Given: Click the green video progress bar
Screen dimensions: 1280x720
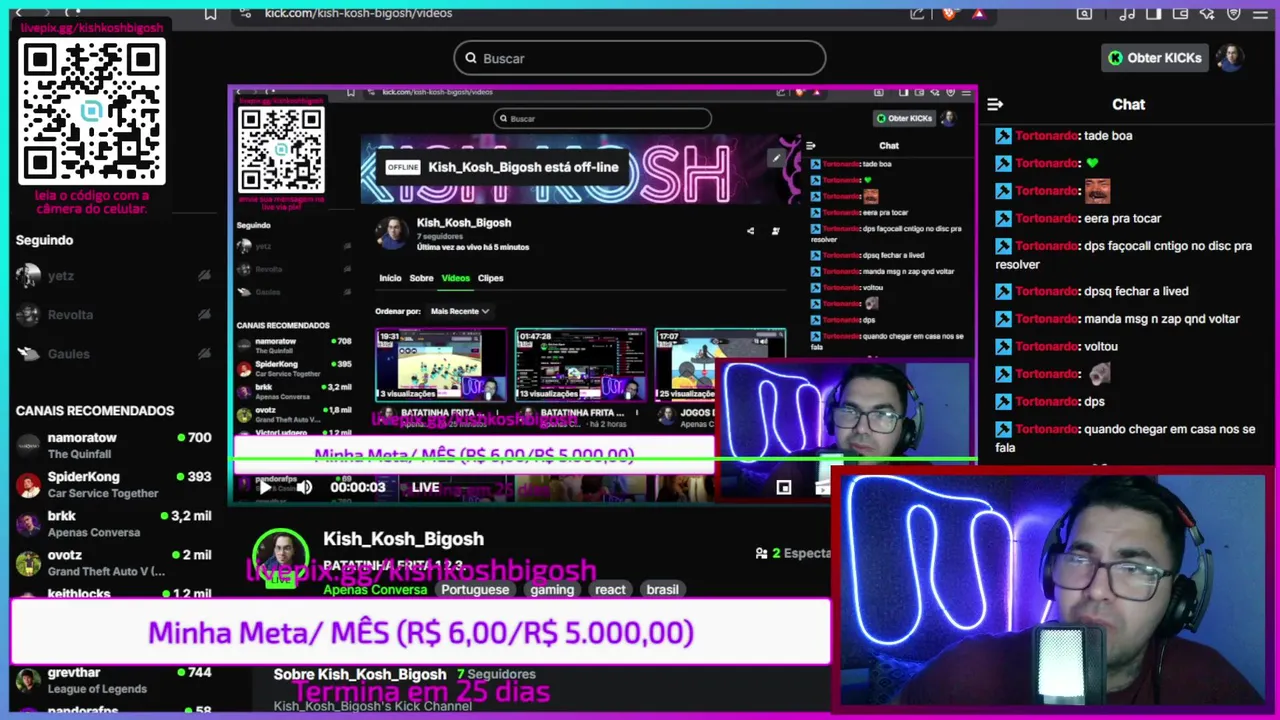Looking at the screenshot, I should pyautogui.click(x=604, y=461).
